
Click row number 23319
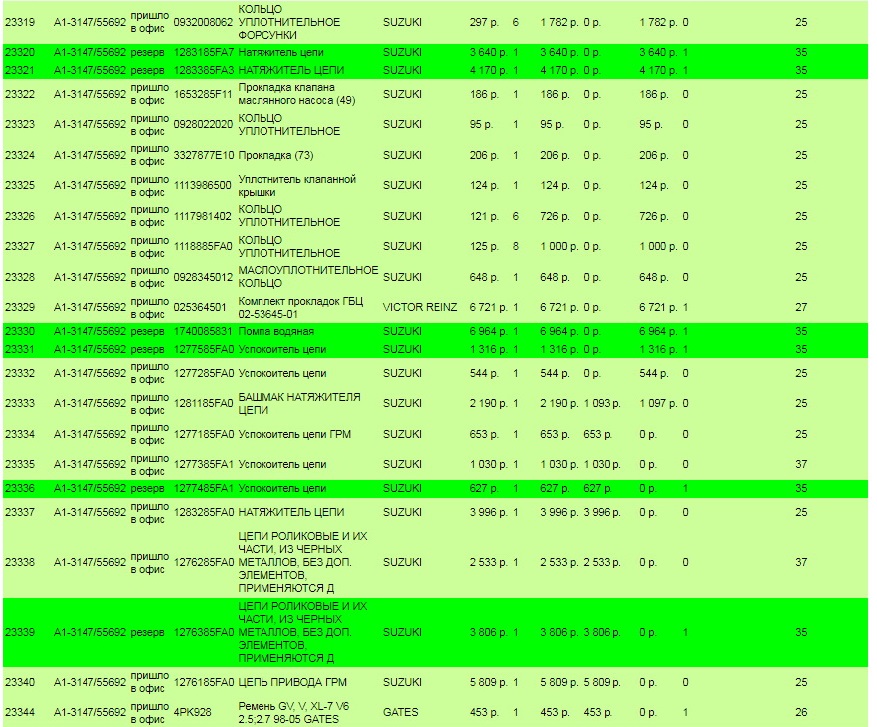click(20, 22)
